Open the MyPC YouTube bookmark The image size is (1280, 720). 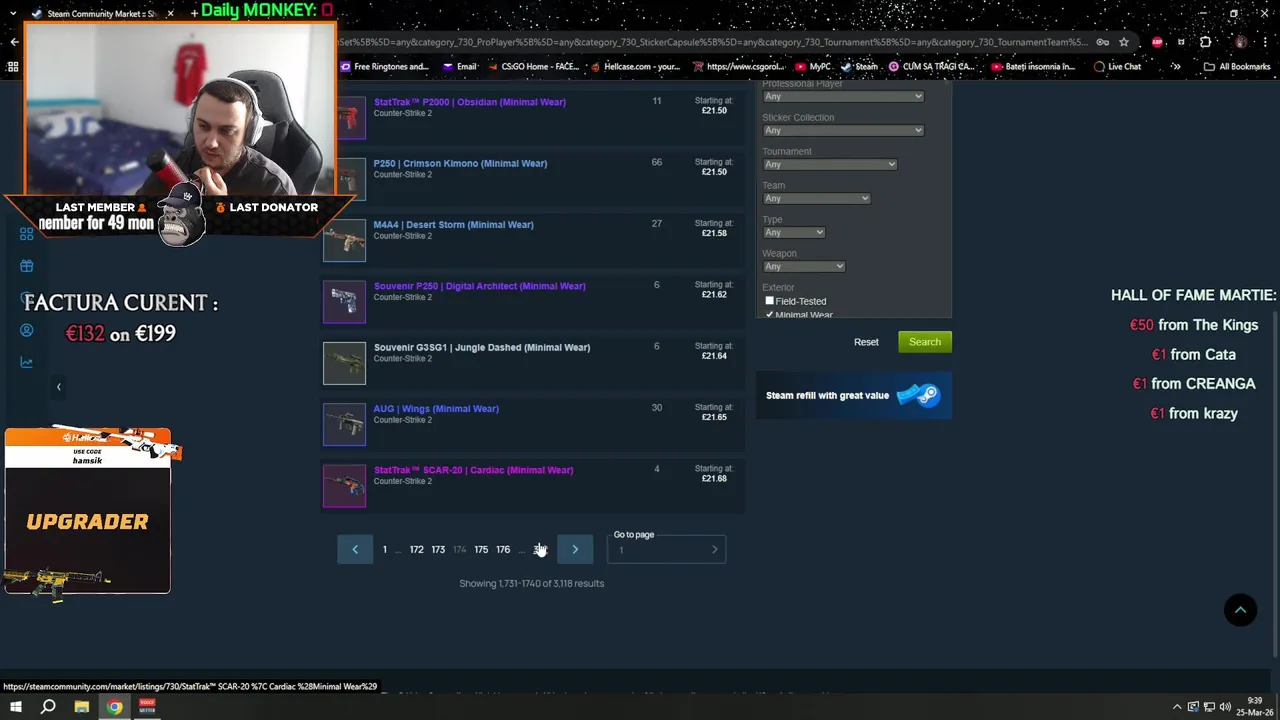tap(813, 67)
